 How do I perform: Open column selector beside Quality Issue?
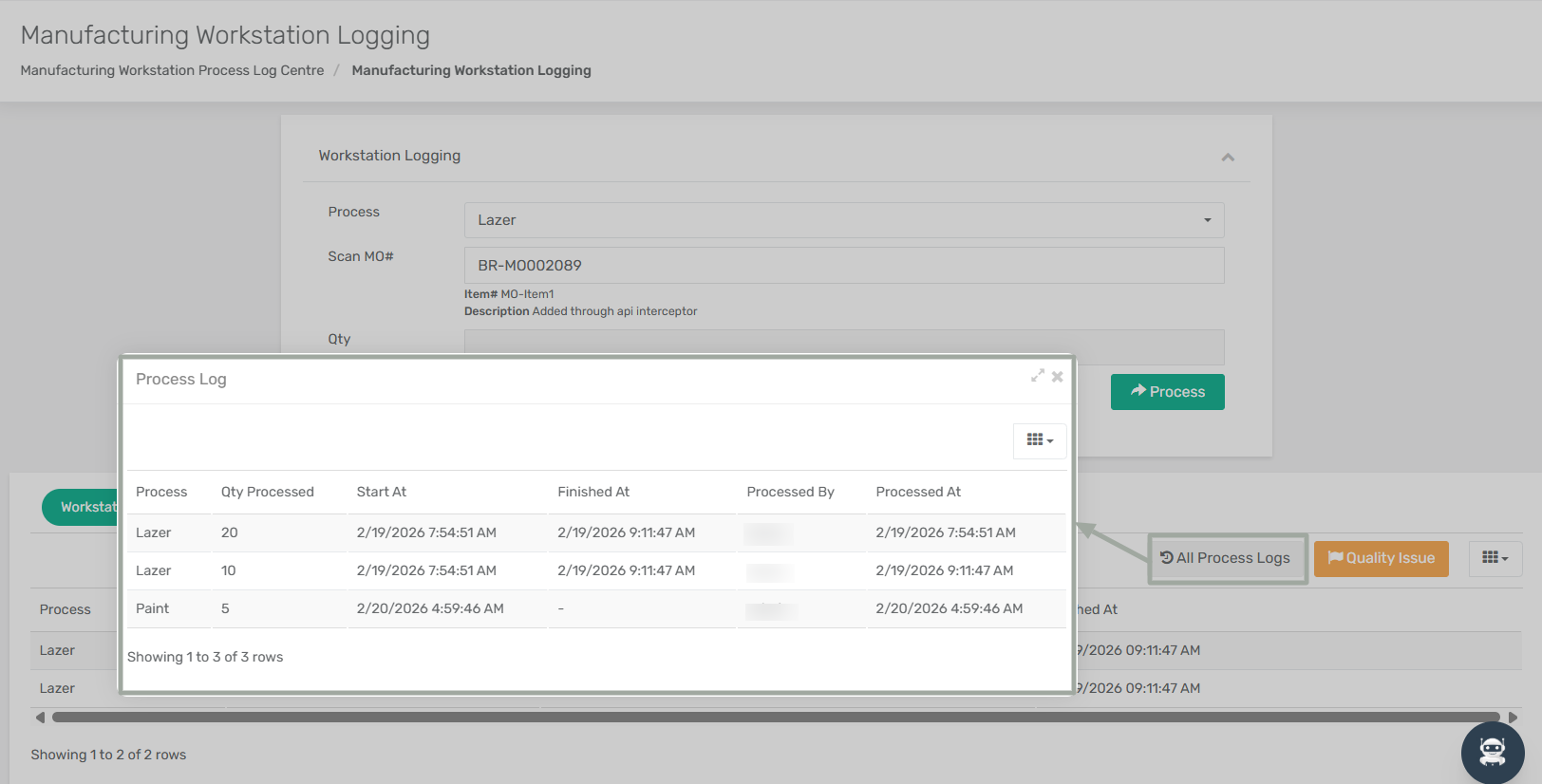click(1495, 558)
